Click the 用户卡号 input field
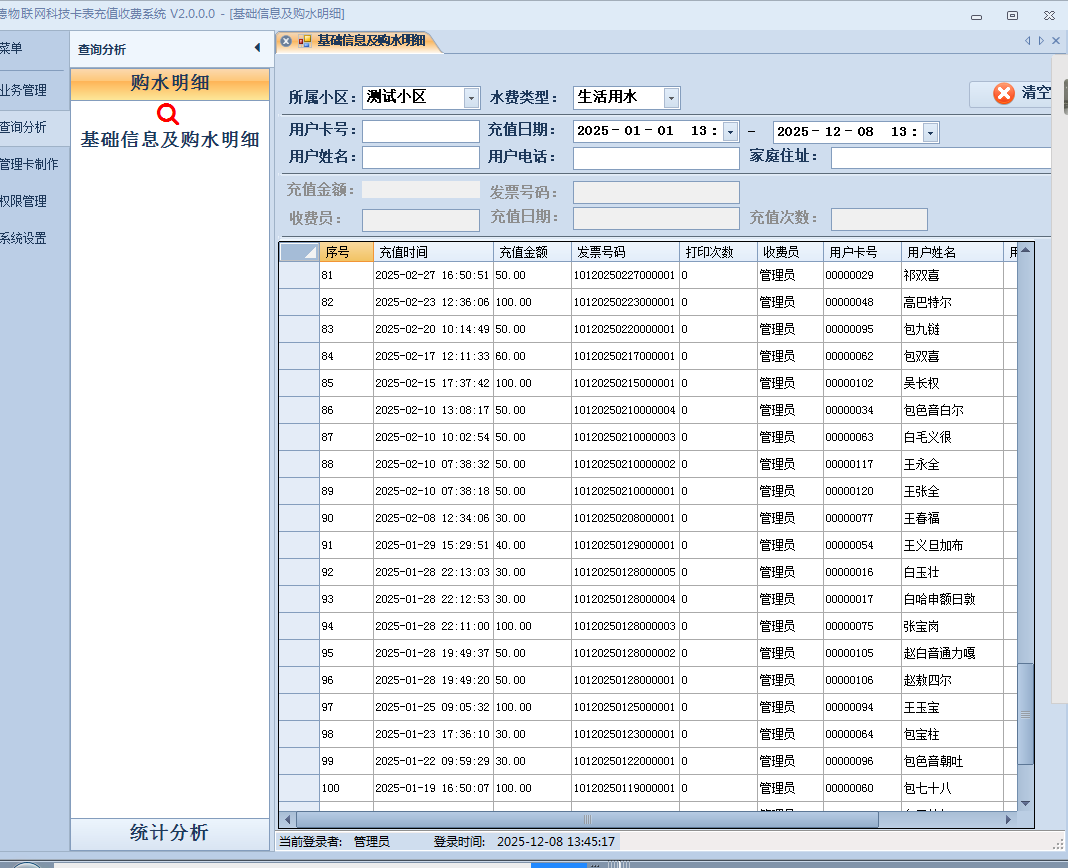Image resolution: width=1068 pixels, height=868 pixels. pos(420,132)
